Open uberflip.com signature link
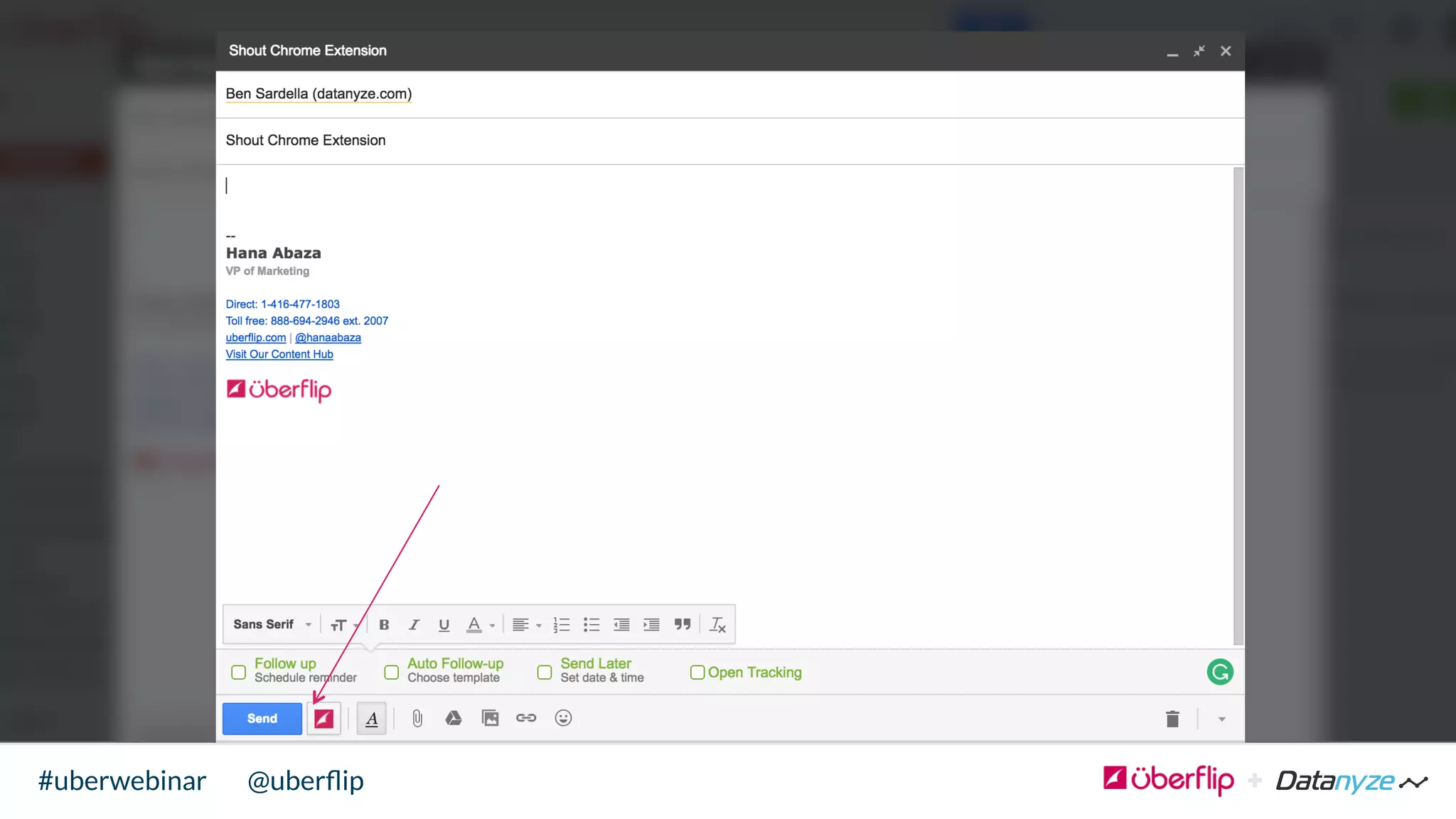This screenshot has height=819, width=1456. coord(256,338)
